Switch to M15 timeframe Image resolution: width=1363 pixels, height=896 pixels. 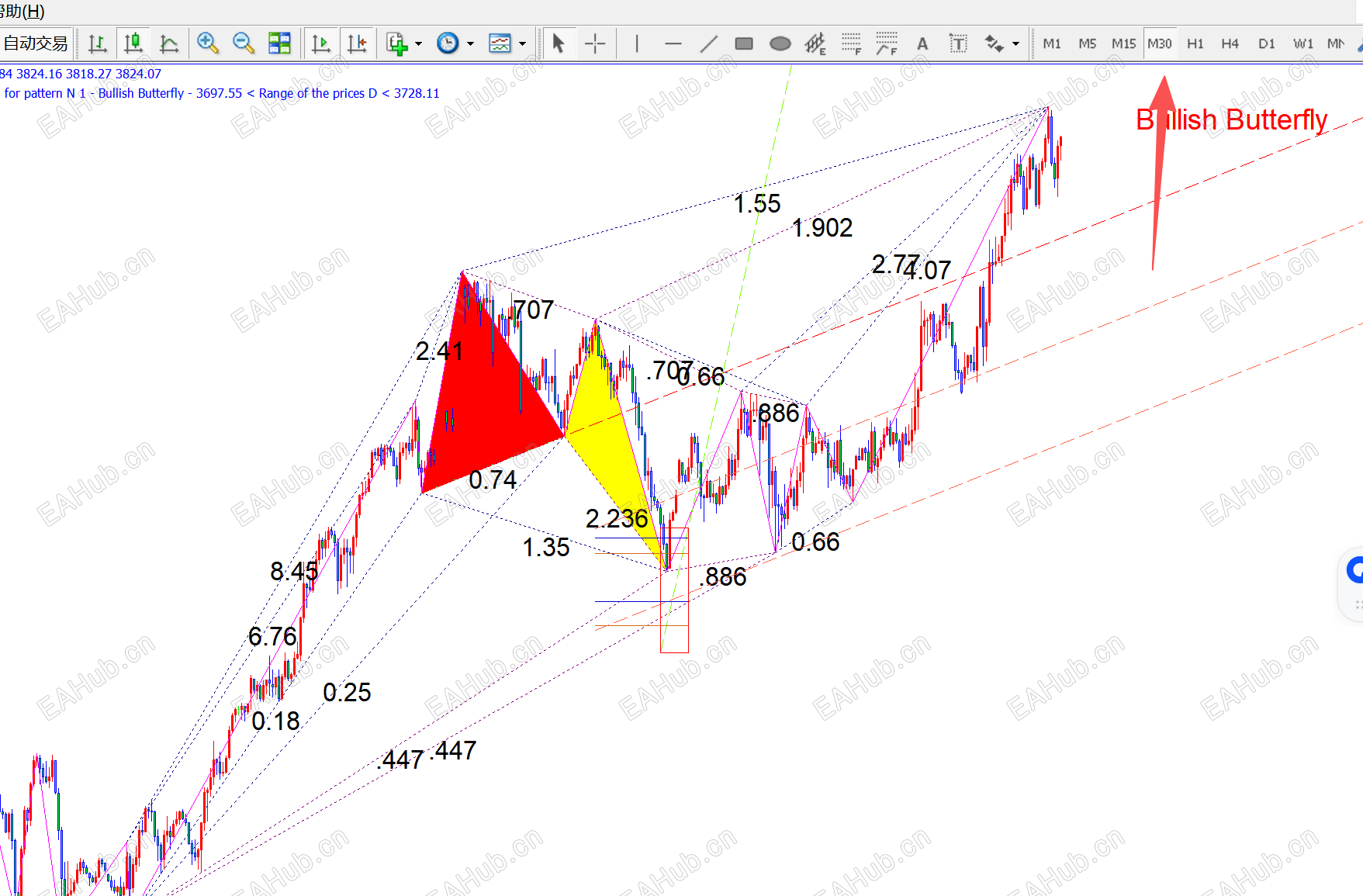click(1123, 43)
